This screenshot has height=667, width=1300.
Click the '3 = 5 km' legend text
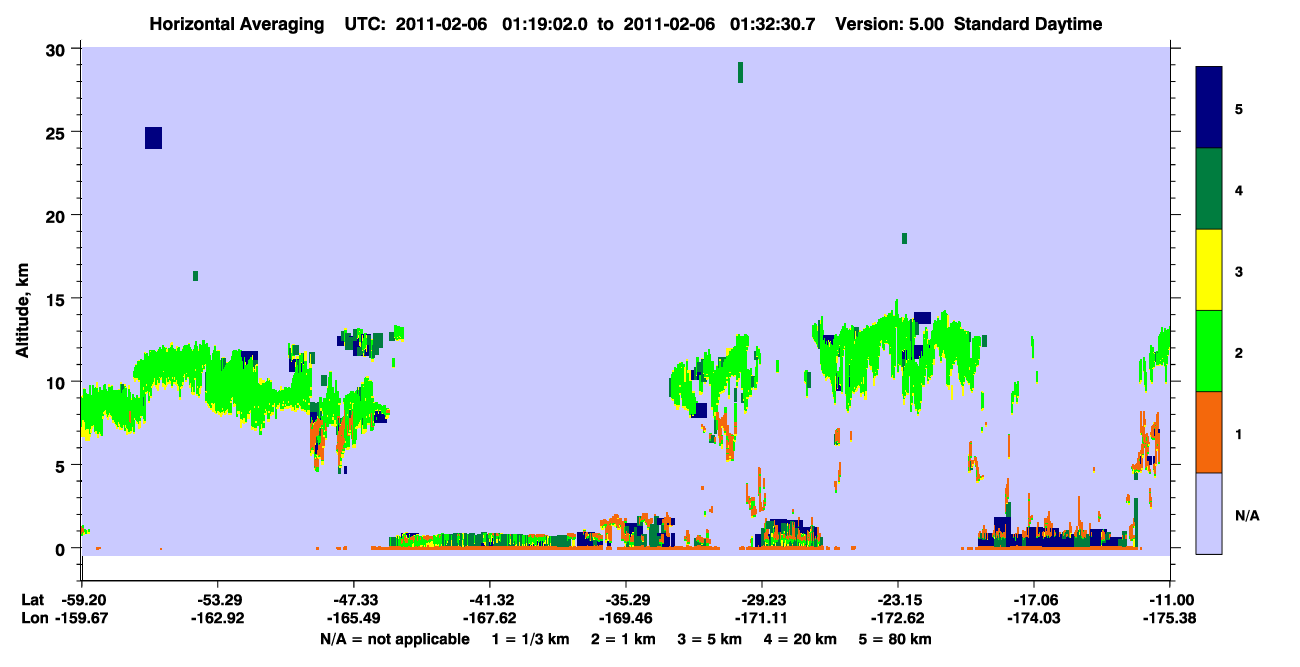click(x=710, y=639)
